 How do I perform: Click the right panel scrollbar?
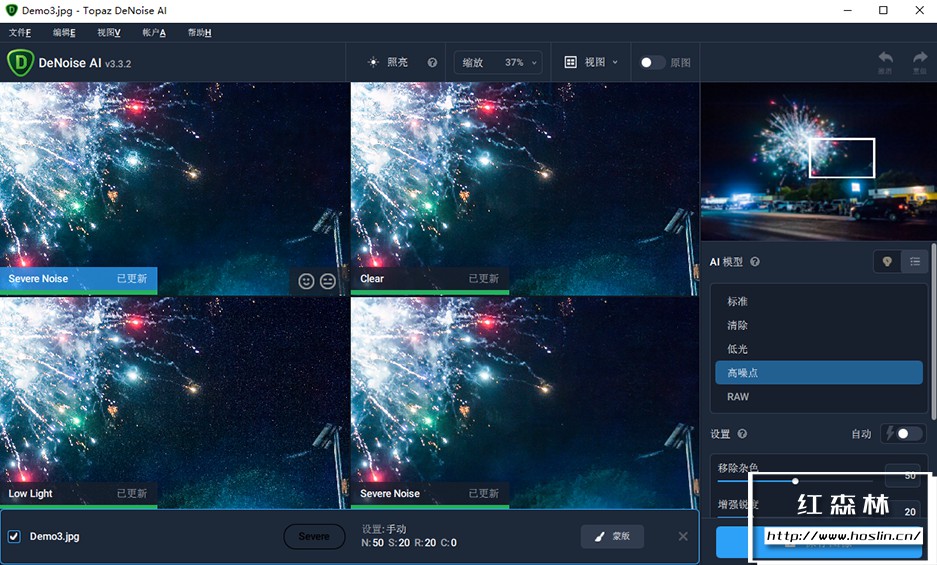coord(933,332)
